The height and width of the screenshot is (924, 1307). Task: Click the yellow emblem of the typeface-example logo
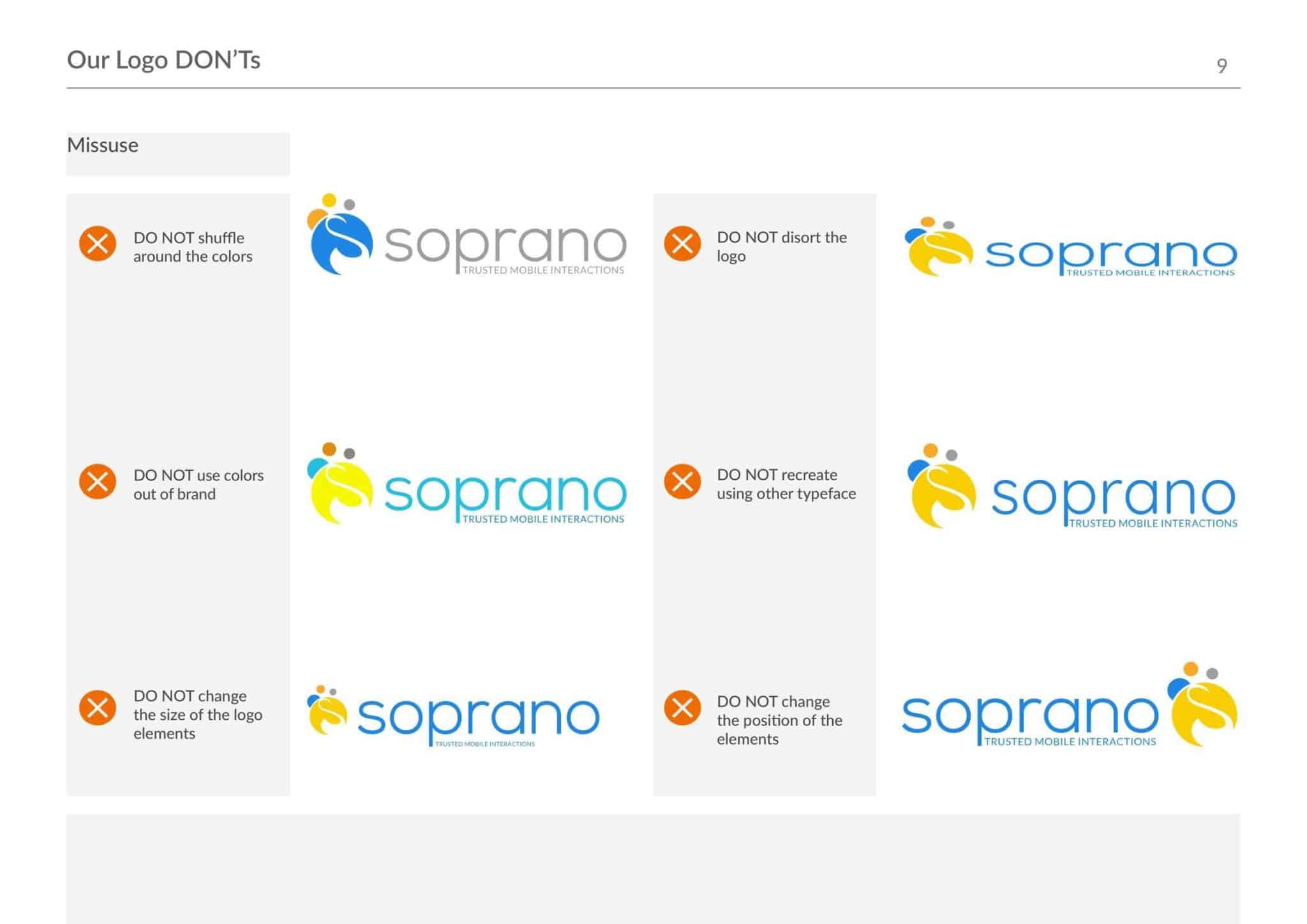941,486
